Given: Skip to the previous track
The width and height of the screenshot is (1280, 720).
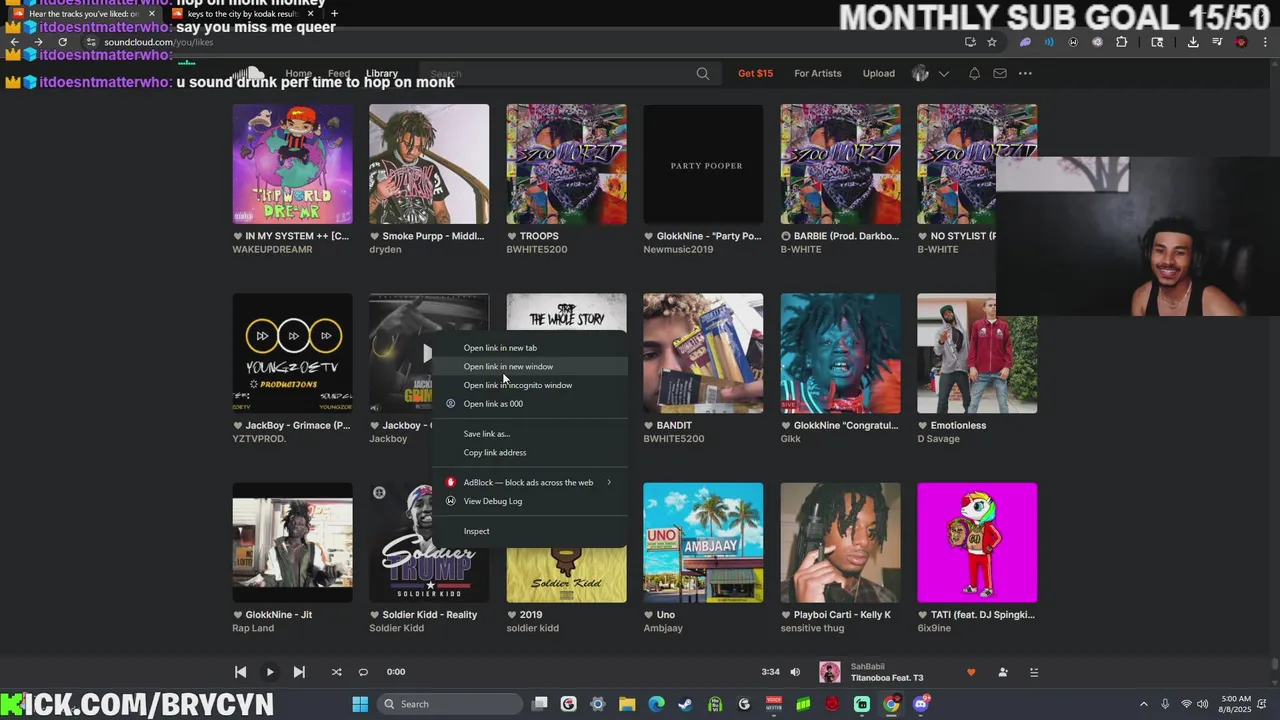Looking at the screenshot, I should pyautogui.click(x=240, y=672).
